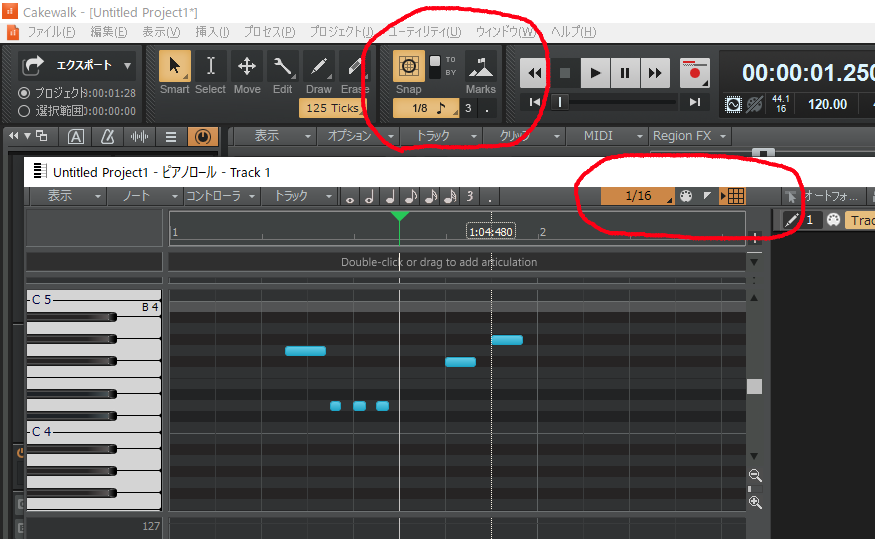
Task: Pause playback
Action: [625, 73]
